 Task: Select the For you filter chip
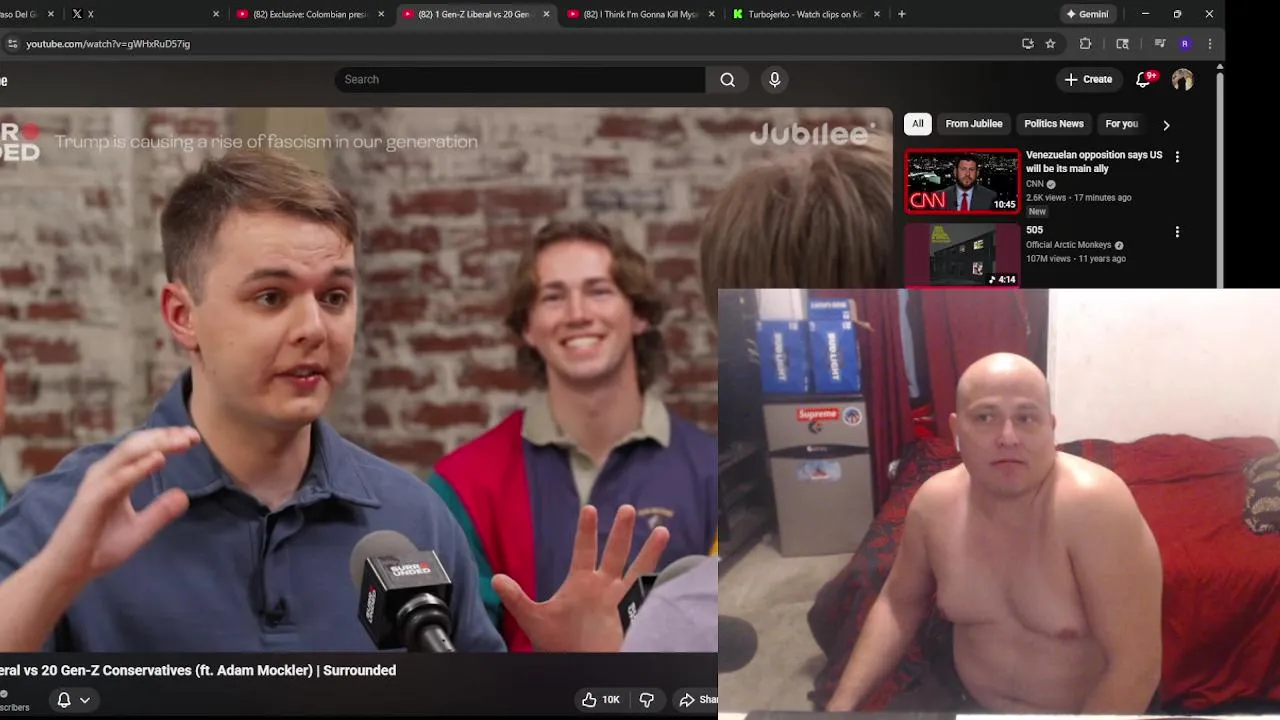coord(1121,124)
